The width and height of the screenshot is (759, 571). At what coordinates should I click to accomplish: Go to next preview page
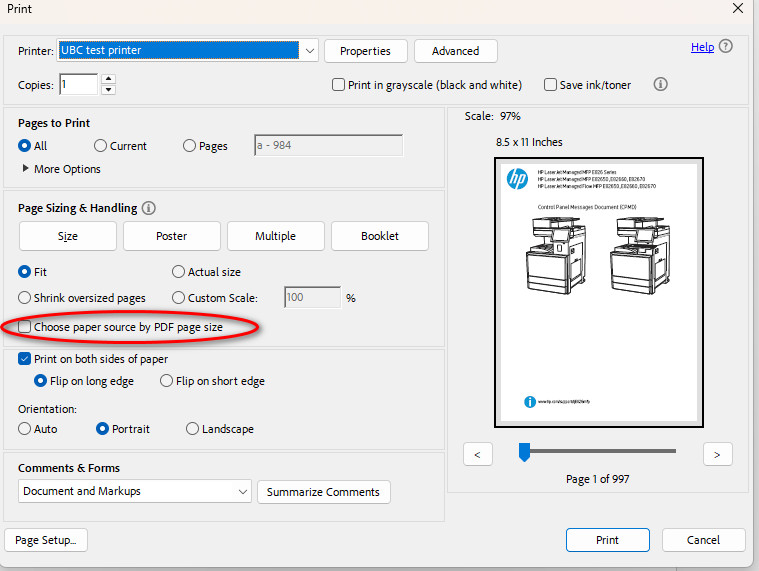pos(717,454)
